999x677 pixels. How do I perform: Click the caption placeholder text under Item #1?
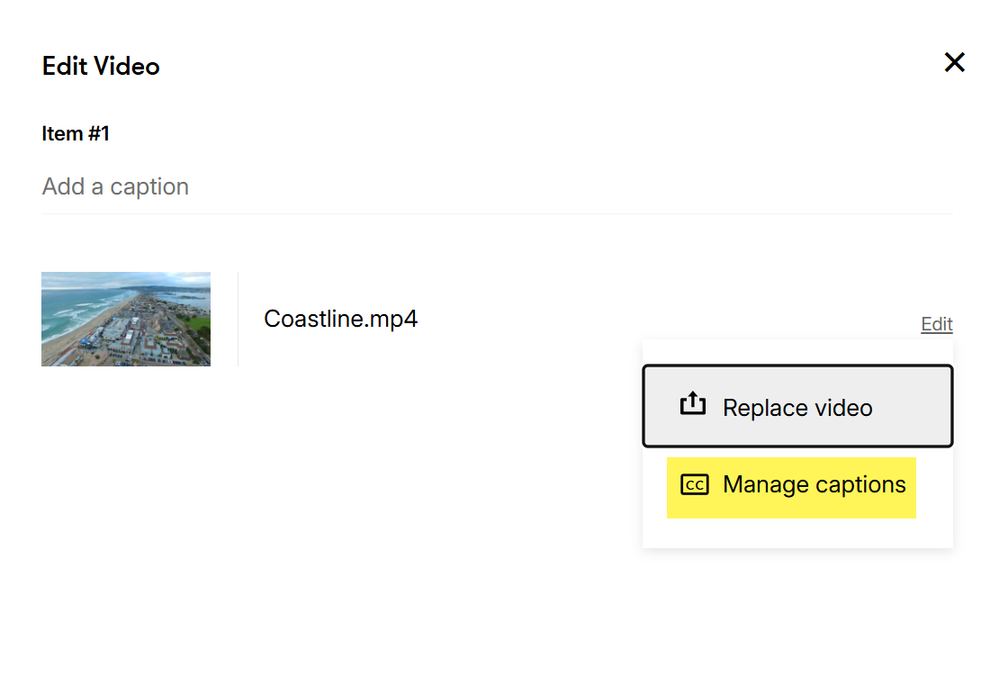[x=115, y=187]
